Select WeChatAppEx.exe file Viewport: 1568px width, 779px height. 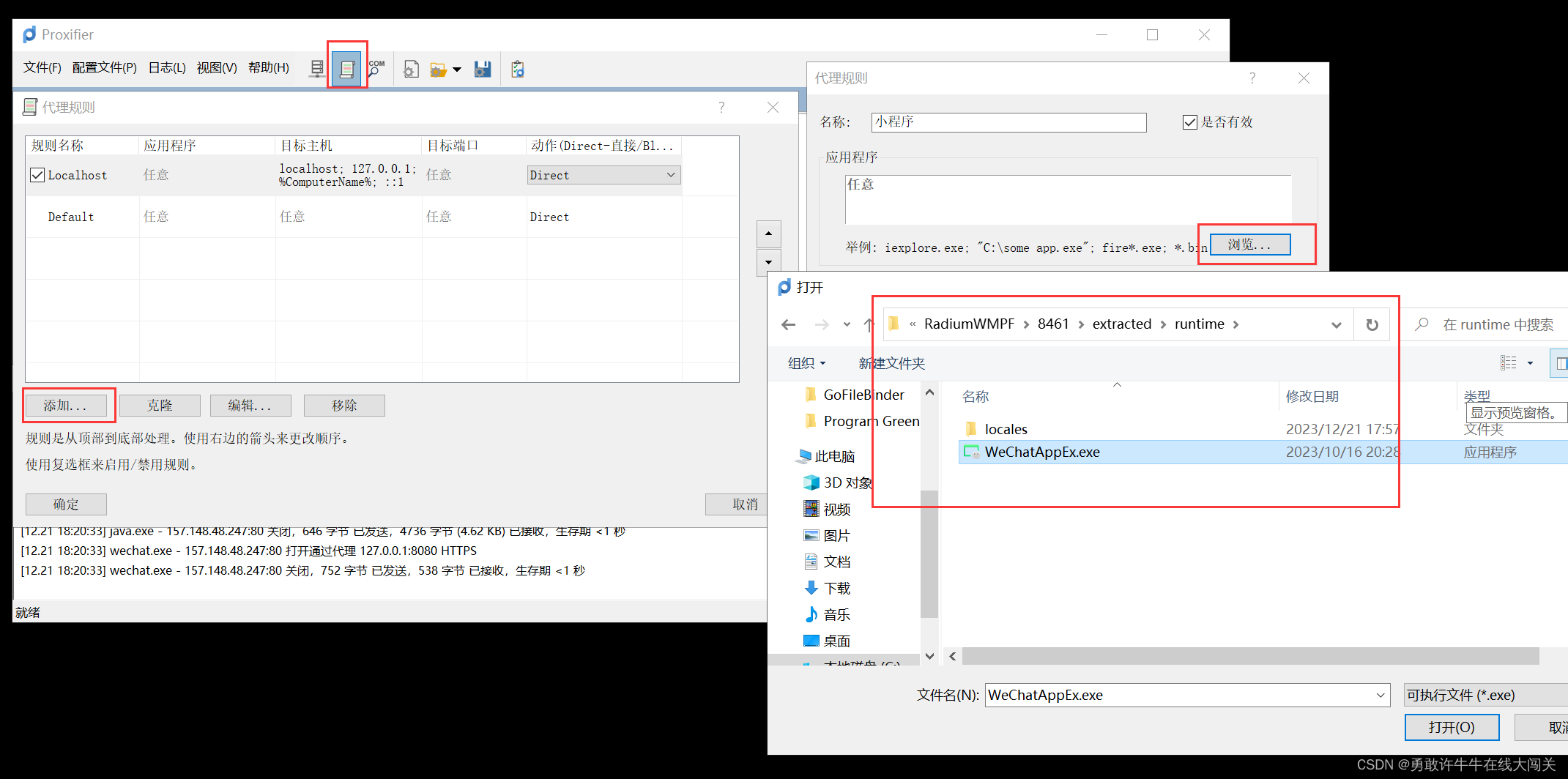(x=1263, y=452)
